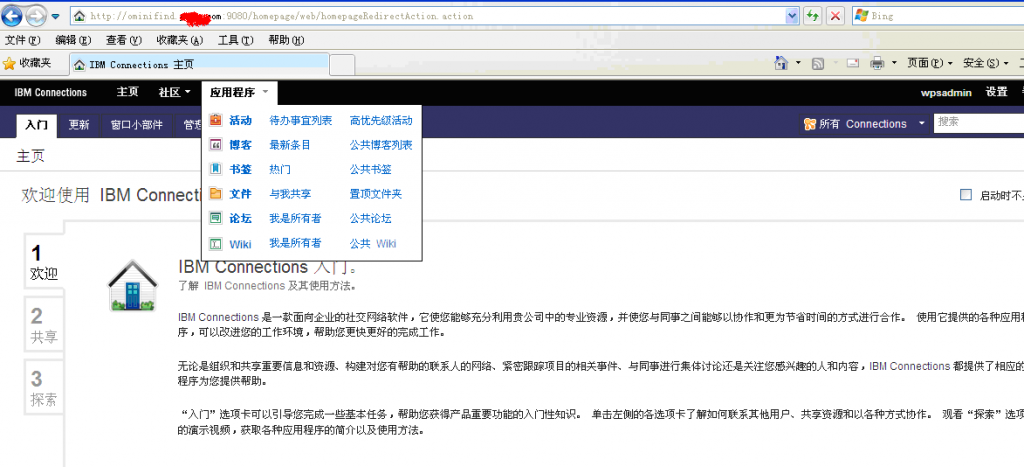Open 论坛 from the applications menu
1024x467 pixels.
pyautogui.click(x=240, y=219)
